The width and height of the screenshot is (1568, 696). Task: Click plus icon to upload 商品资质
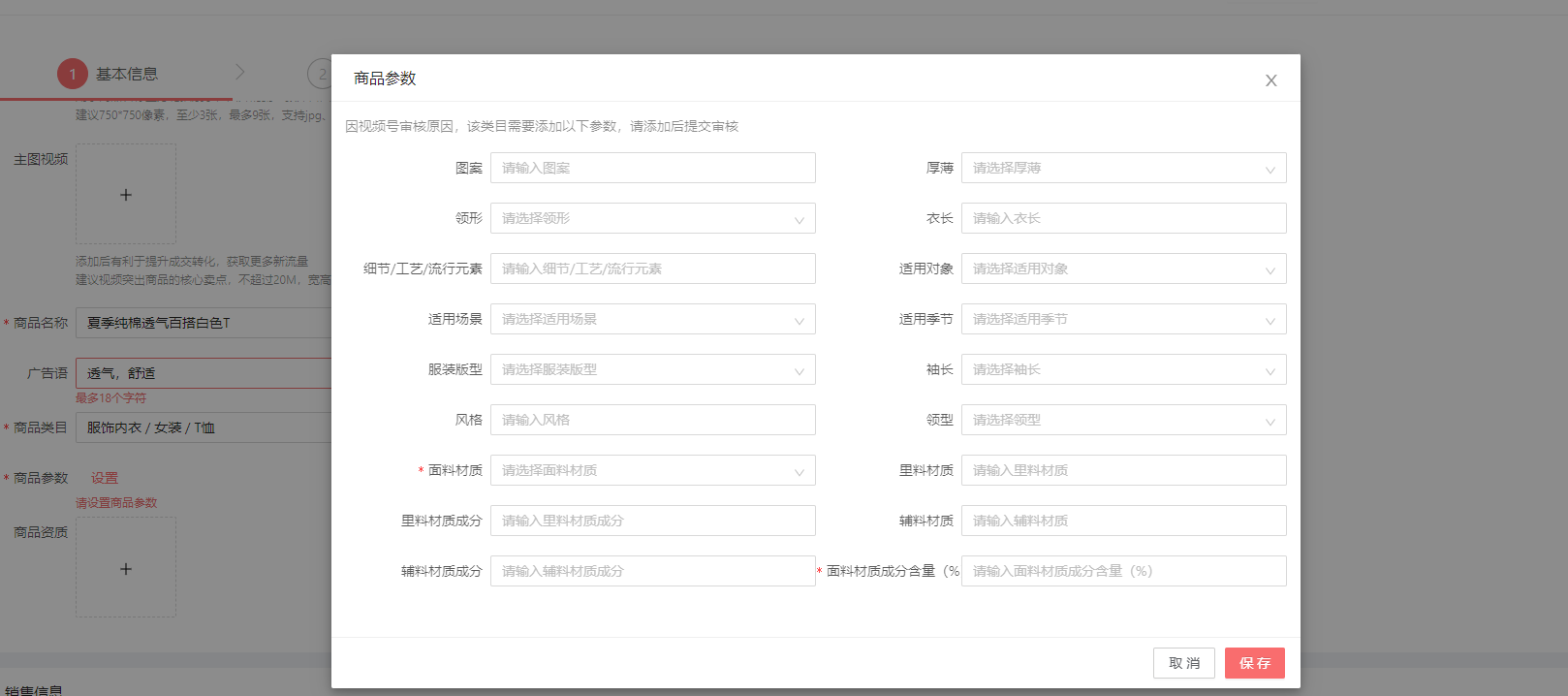[126, 569]
